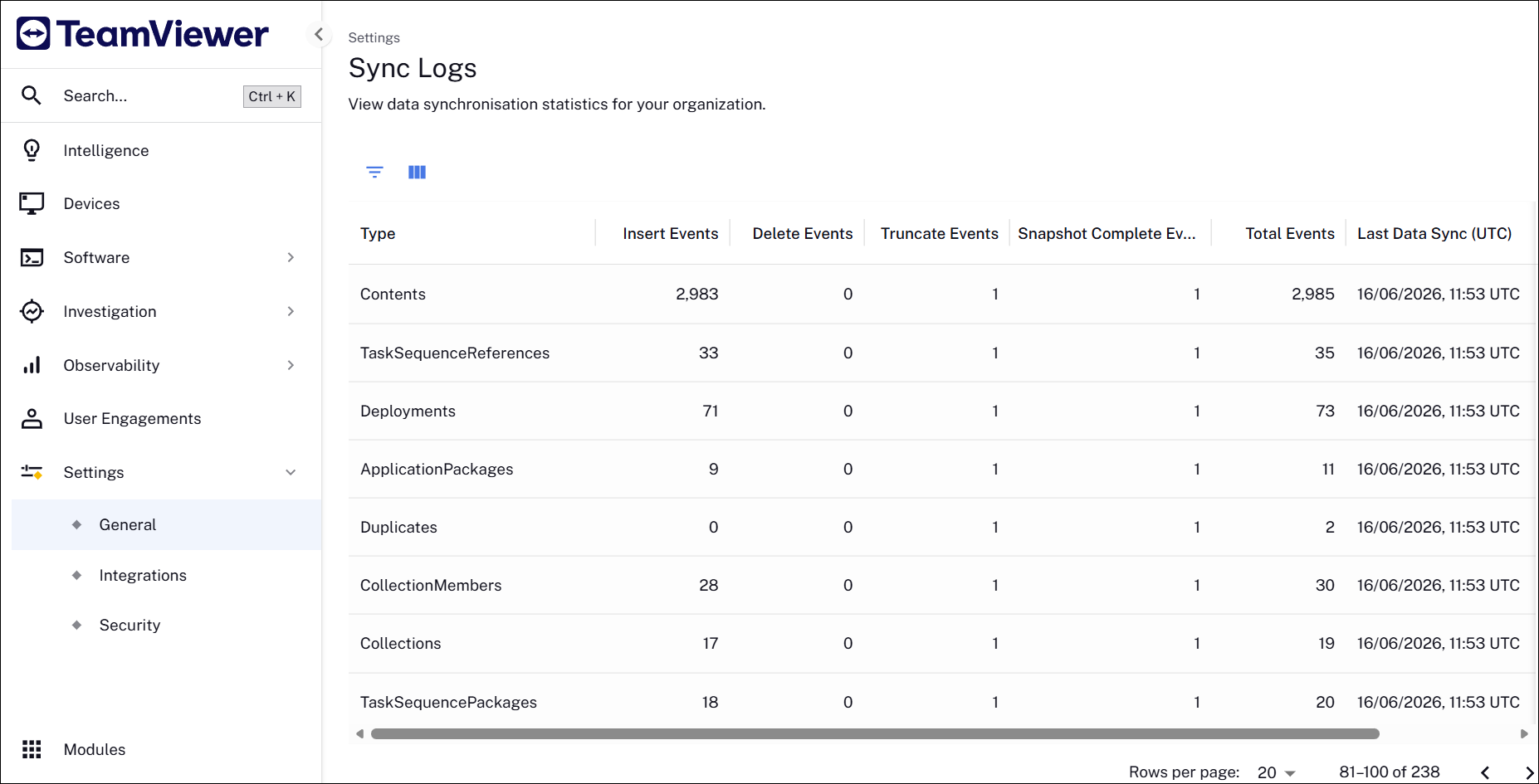Viewport: 1539px width, 784px height.
Task: Select the CollectionMembers row
Action: (x=940, y=585)
